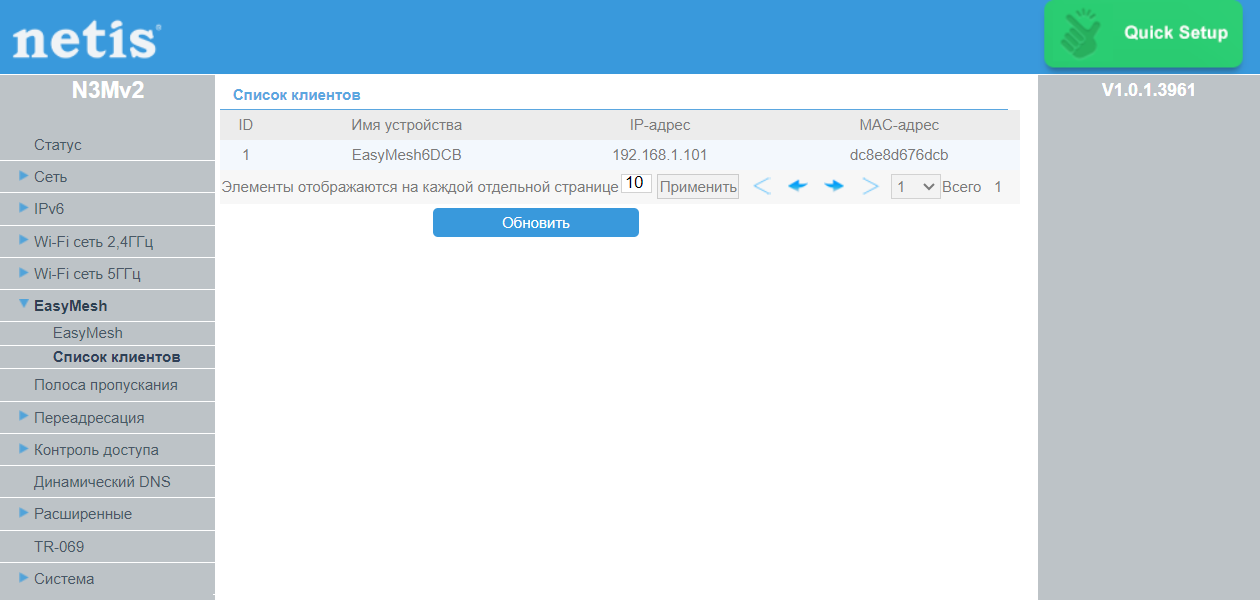Click firmware version V1.0.1.3961
This screenshot has width=1260, height=600.
(1149, 90)
